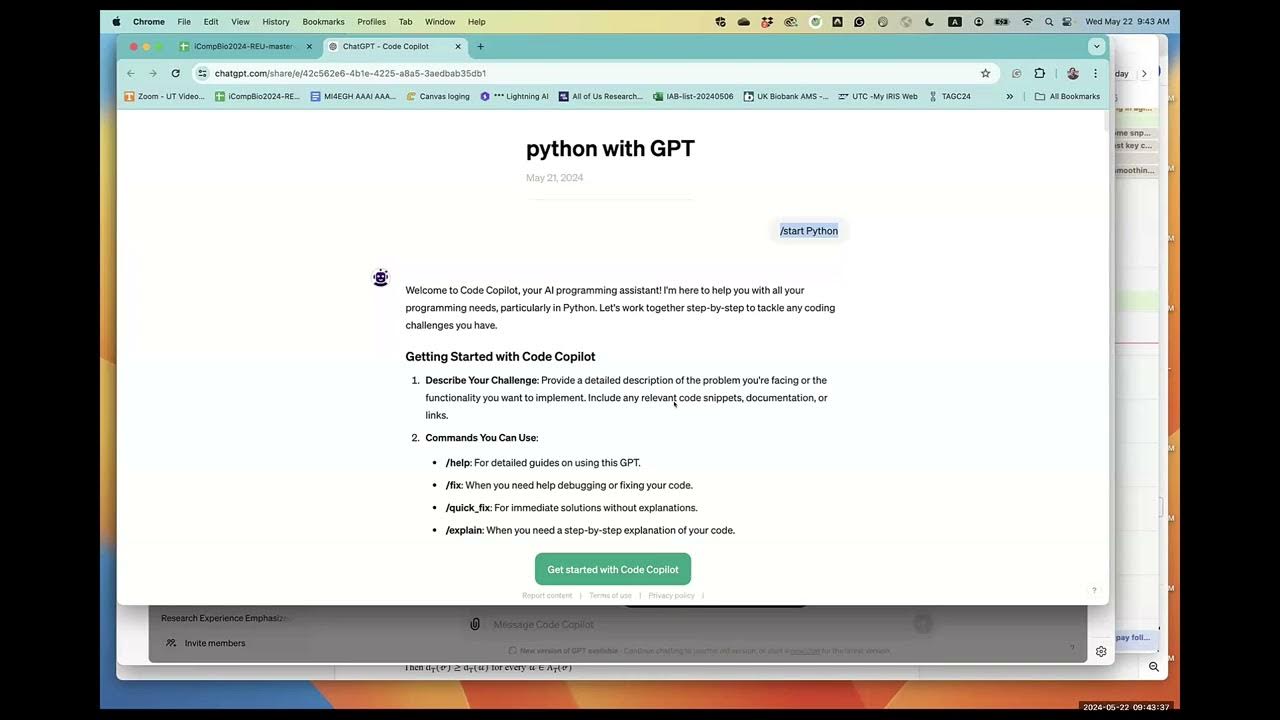Screen dimensions: 1280x720
Task: Switch to iCompBio2024-REU-master tab
Action: click(244, 46)
